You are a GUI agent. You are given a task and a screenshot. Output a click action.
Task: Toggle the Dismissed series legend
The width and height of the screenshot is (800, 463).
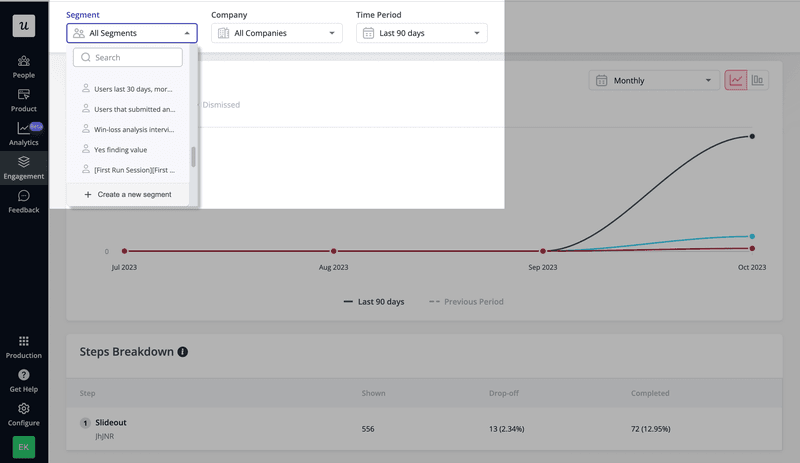coord(220,105)
